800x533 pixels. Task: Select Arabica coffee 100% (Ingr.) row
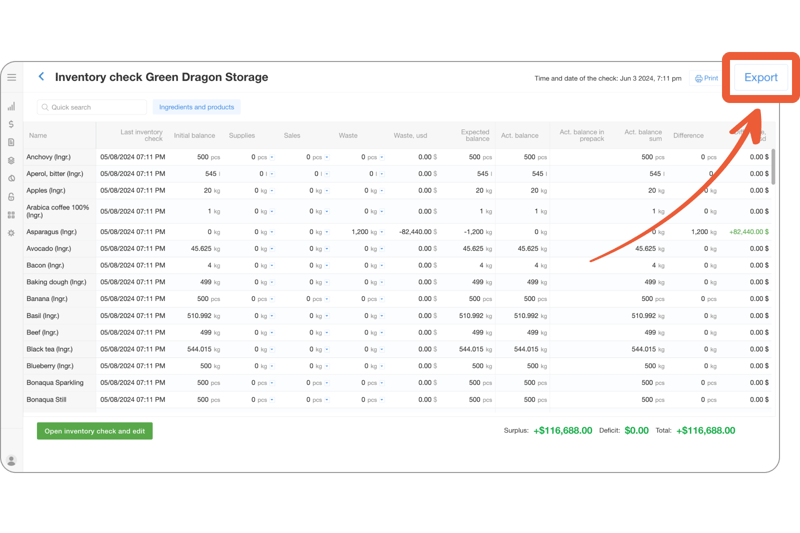coord(58,211)
